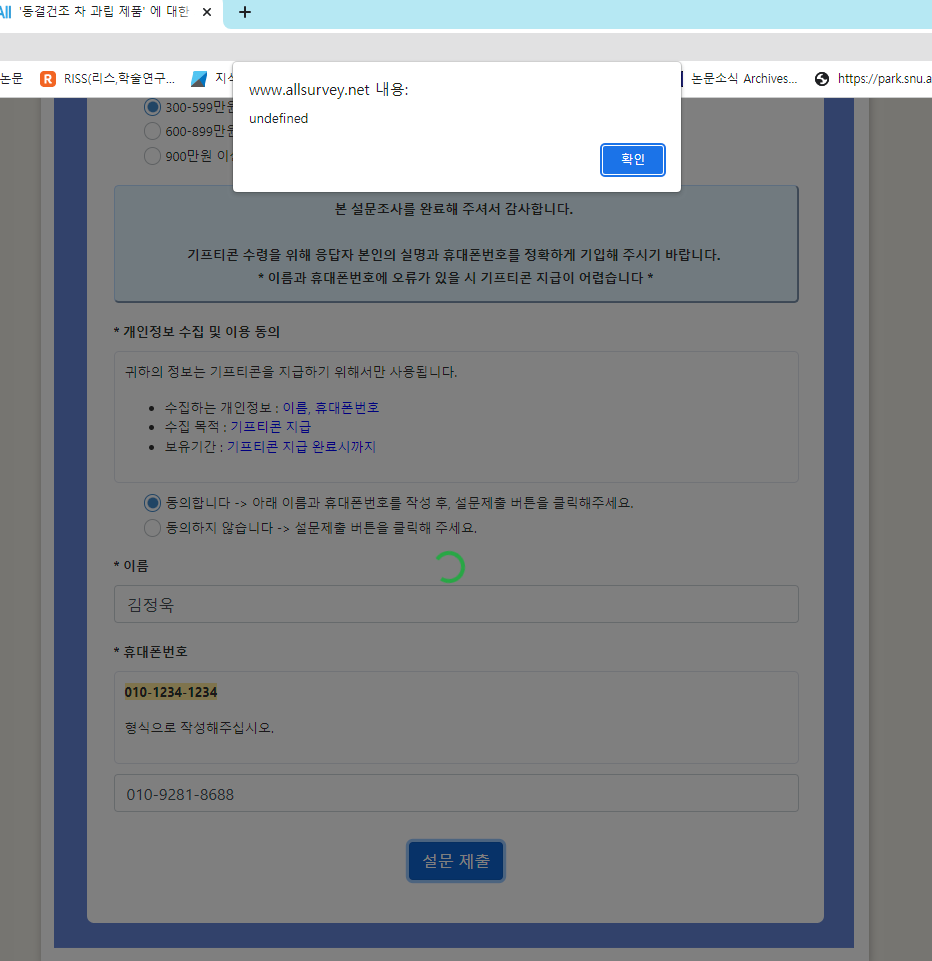Open a new browser tab with plus icon

coord(245,13)
